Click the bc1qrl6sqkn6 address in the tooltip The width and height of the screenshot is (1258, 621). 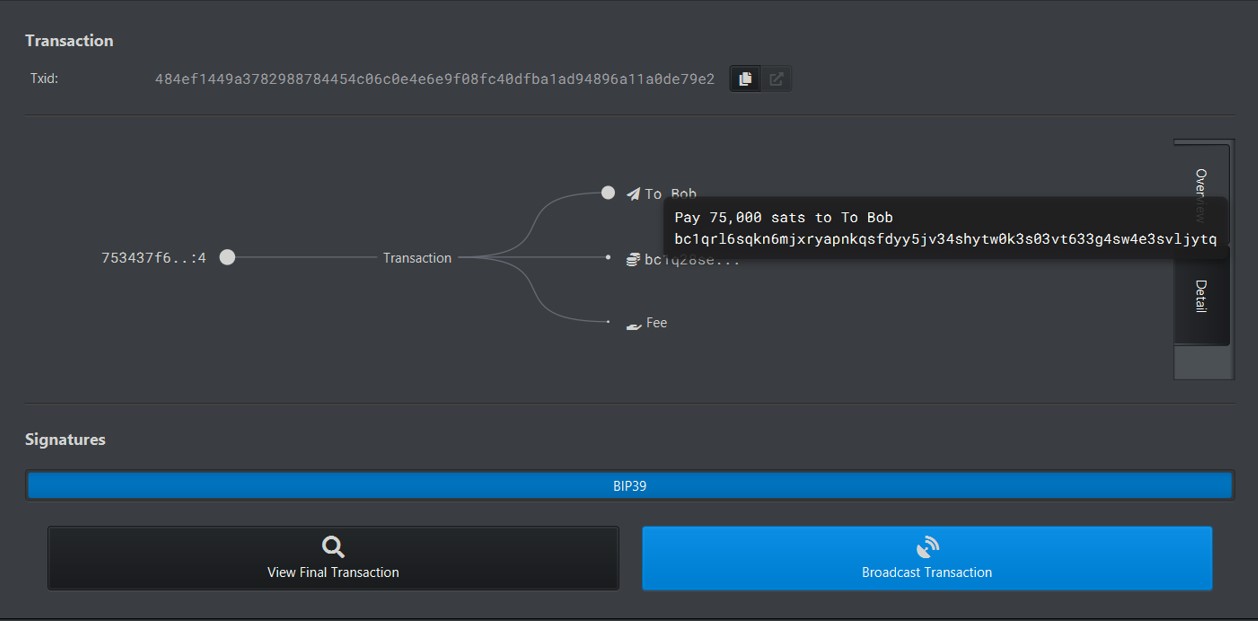945,239
